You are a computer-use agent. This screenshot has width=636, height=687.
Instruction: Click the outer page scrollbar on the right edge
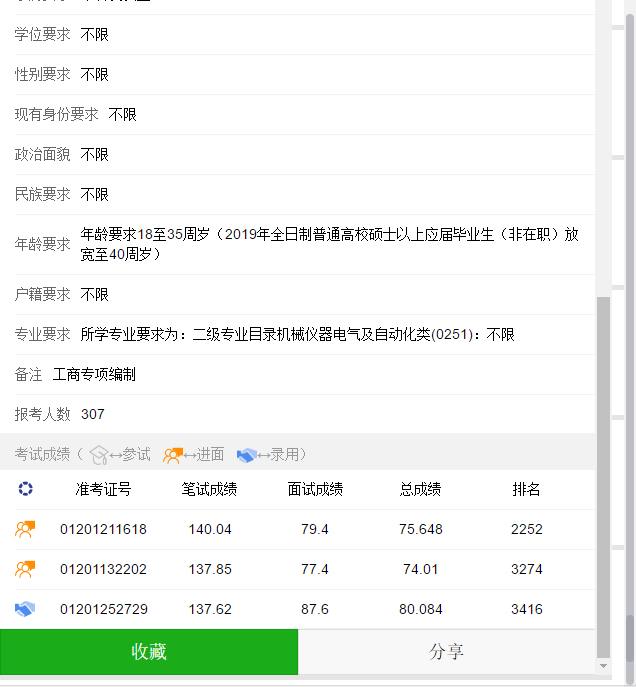tap(631, 344)
